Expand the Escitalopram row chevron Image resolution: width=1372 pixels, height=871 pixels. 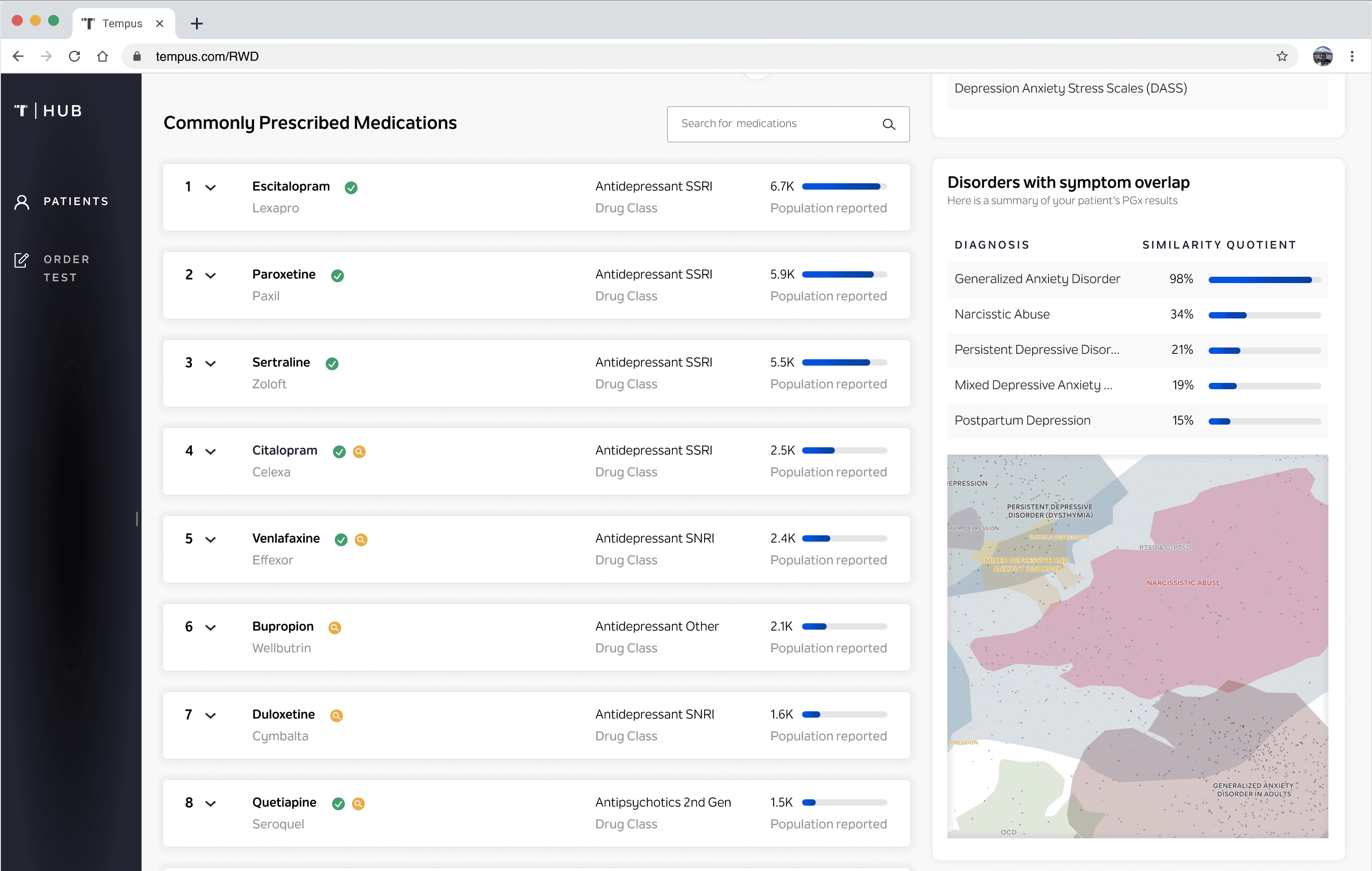click(x=210, y=187)
